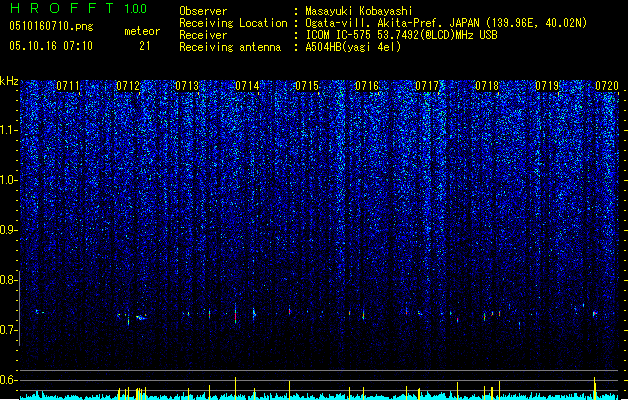Click the Observer label
629x400 pixels.
[203, 11]
